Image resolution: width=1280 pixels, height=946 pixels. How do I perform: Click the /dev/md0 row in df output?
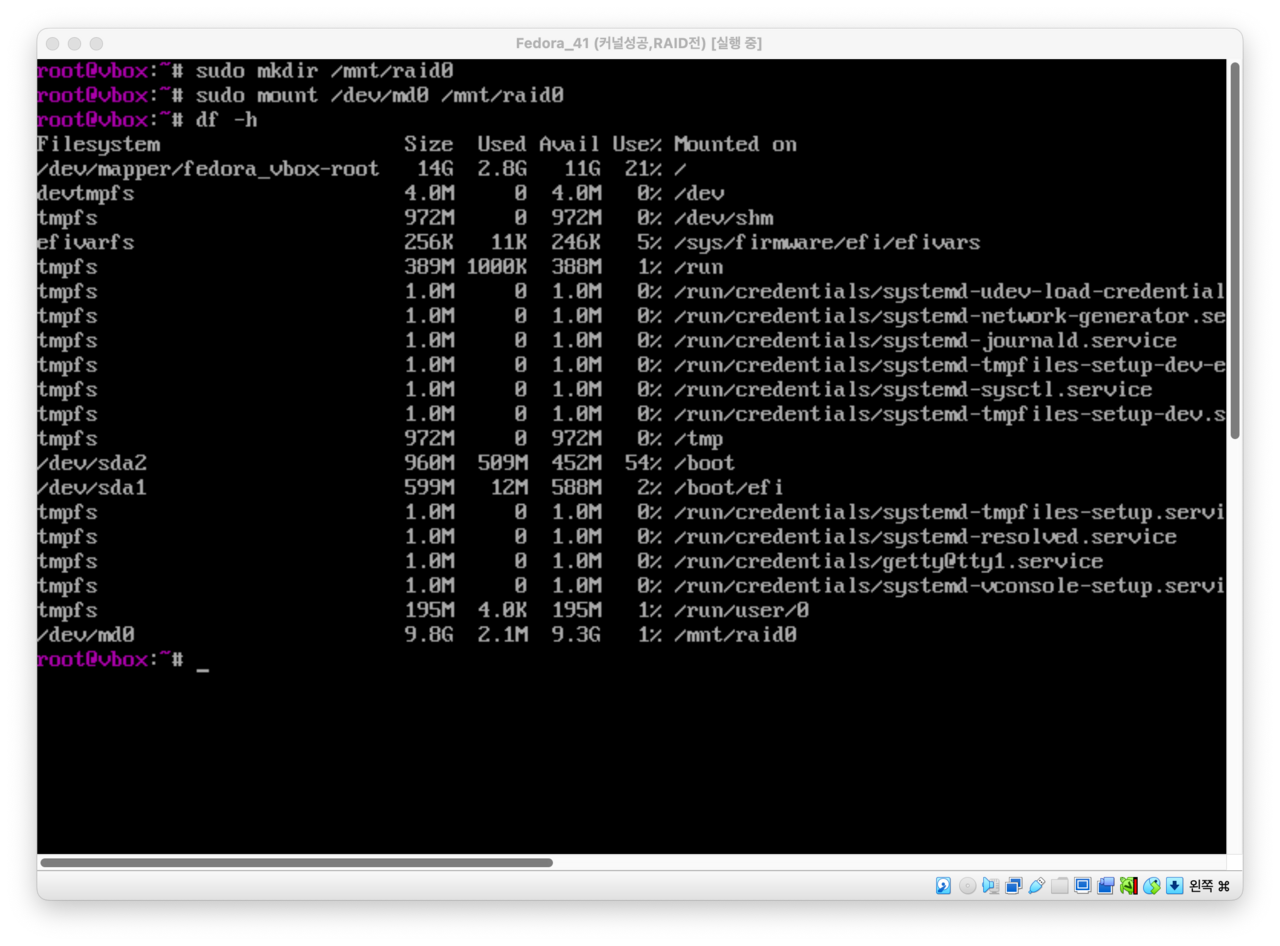(416, 635)
